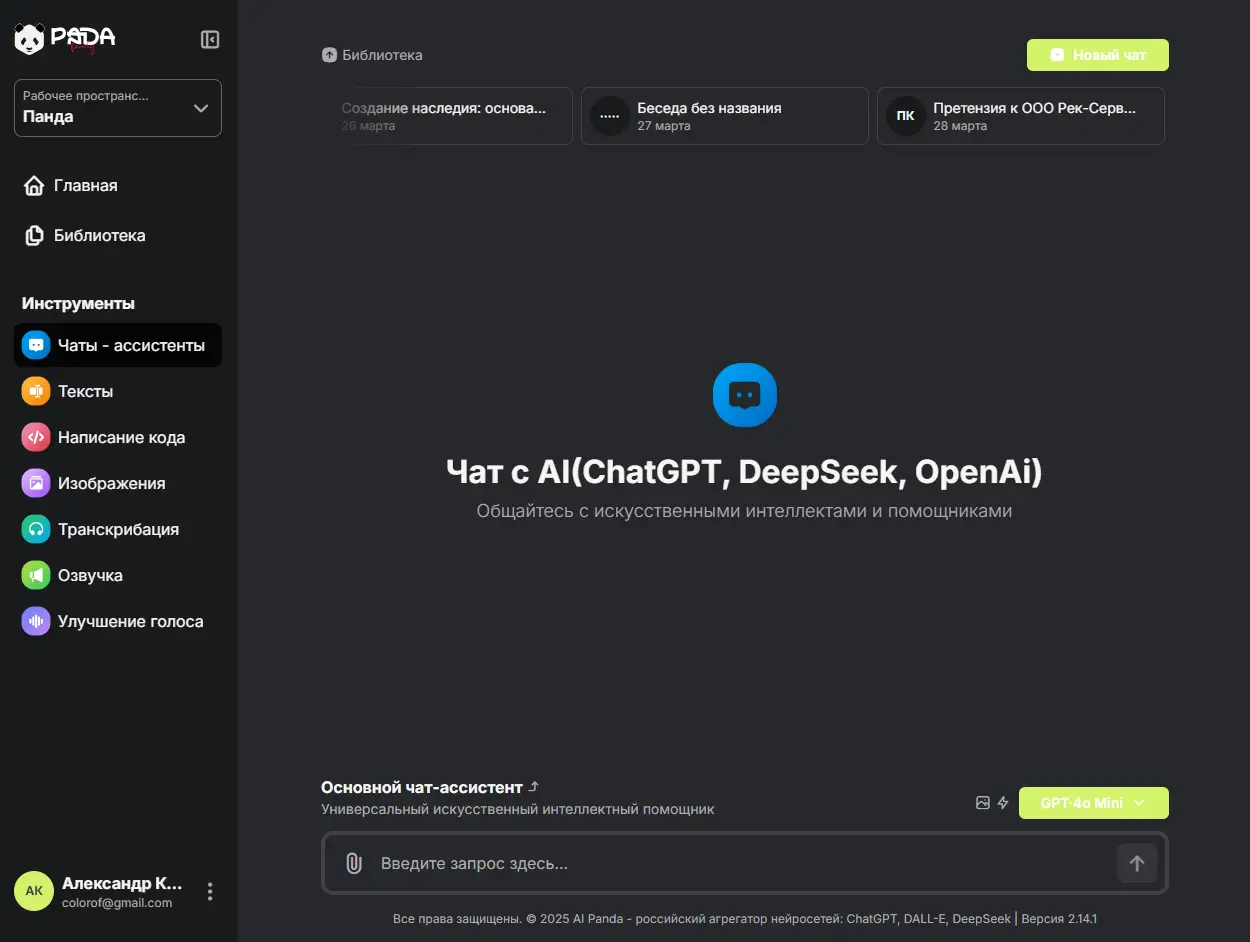Go to Главная in sidebar
This screenshot has width=1250, height=942.
[85, 186]
